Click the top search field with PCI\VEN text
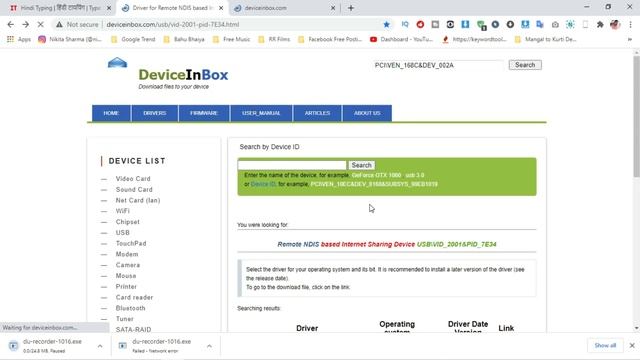Screen dimensions: 640x360 coord(438,65)
